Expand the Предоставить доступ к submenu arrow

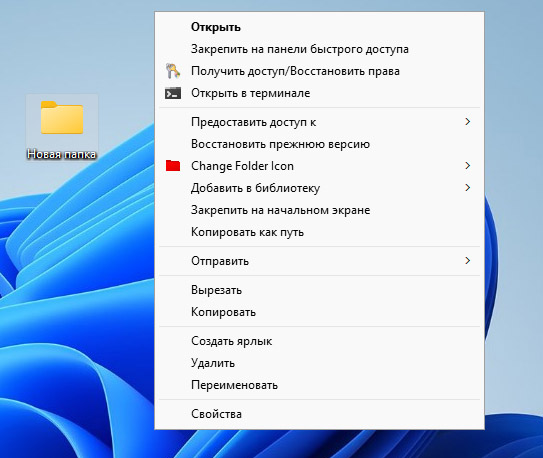468,122
